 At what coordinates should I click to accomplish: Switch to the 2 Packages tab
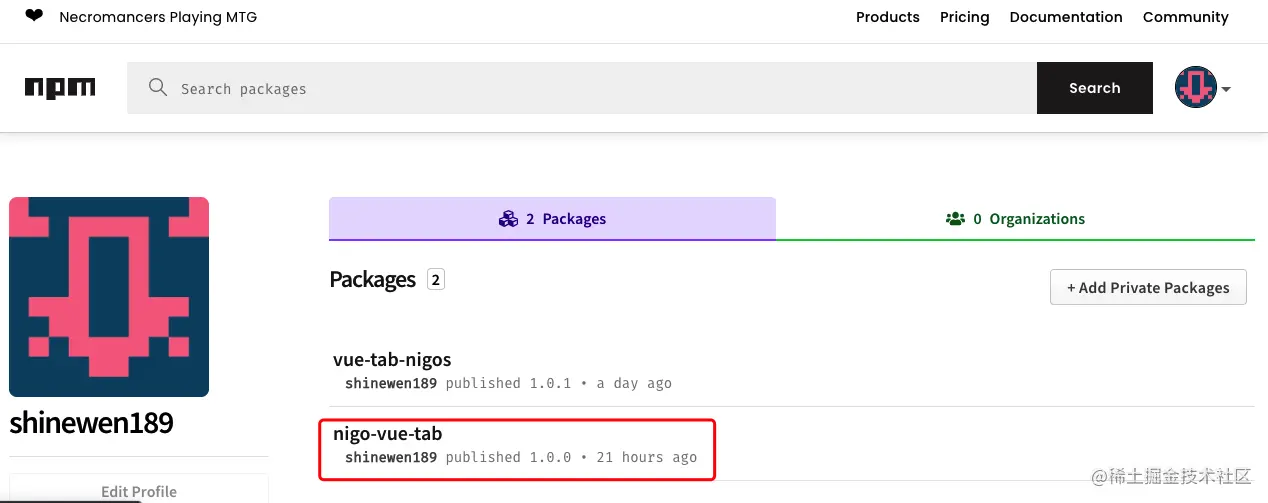552,218
